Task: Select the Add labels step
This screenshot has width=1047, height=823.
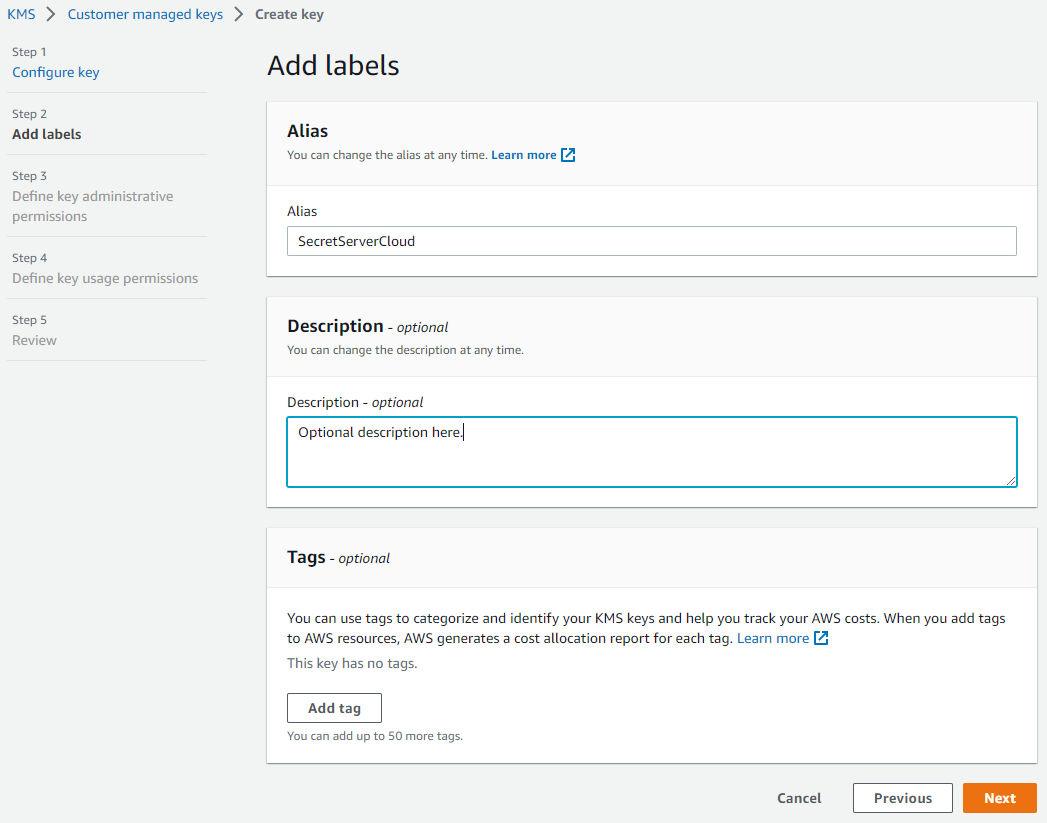Action: click(47, 134)
